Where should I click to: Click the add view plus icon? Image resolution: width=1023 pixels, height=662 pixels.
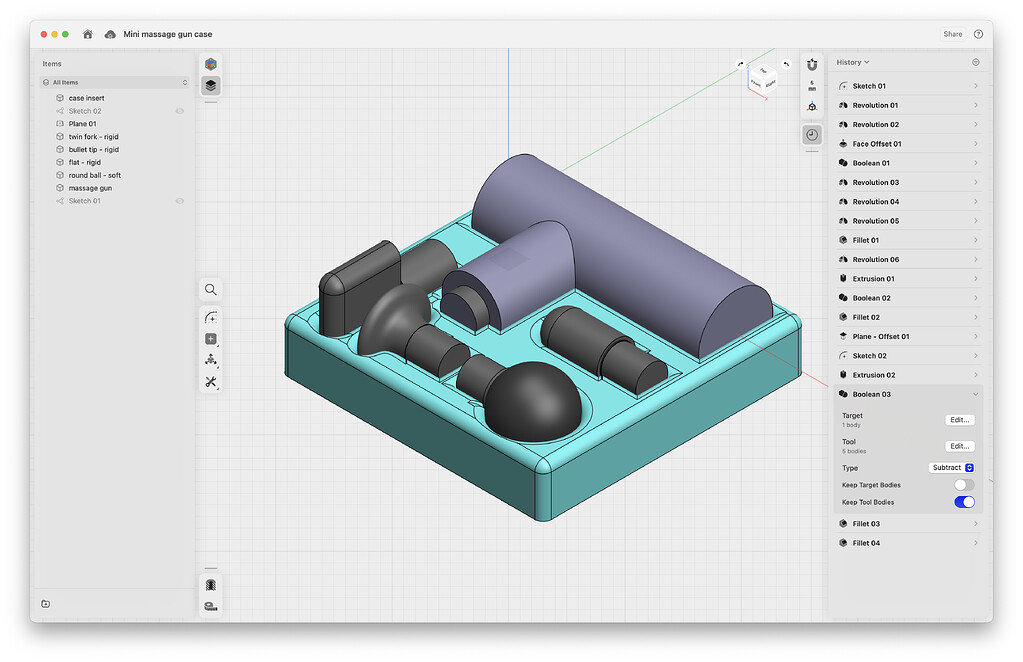point(210,339)
